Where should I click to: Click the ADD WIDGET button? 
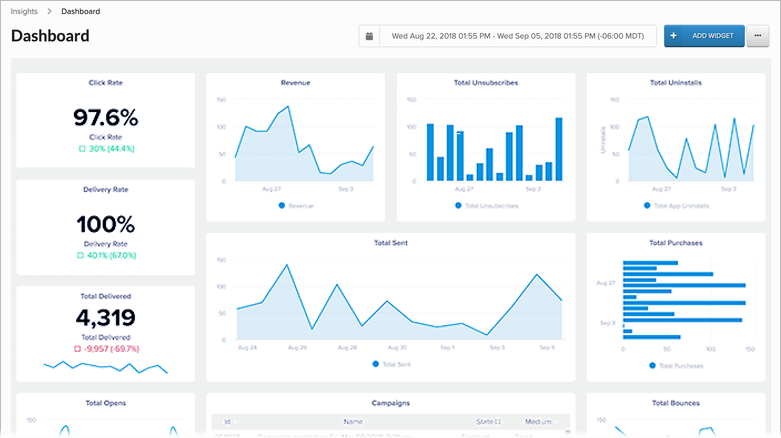(x=704, y=36)
